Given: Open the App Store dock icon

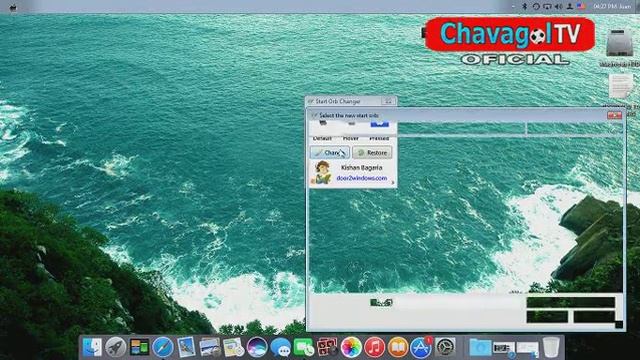Looking at the screenshot, I should (x=421, y=347).
